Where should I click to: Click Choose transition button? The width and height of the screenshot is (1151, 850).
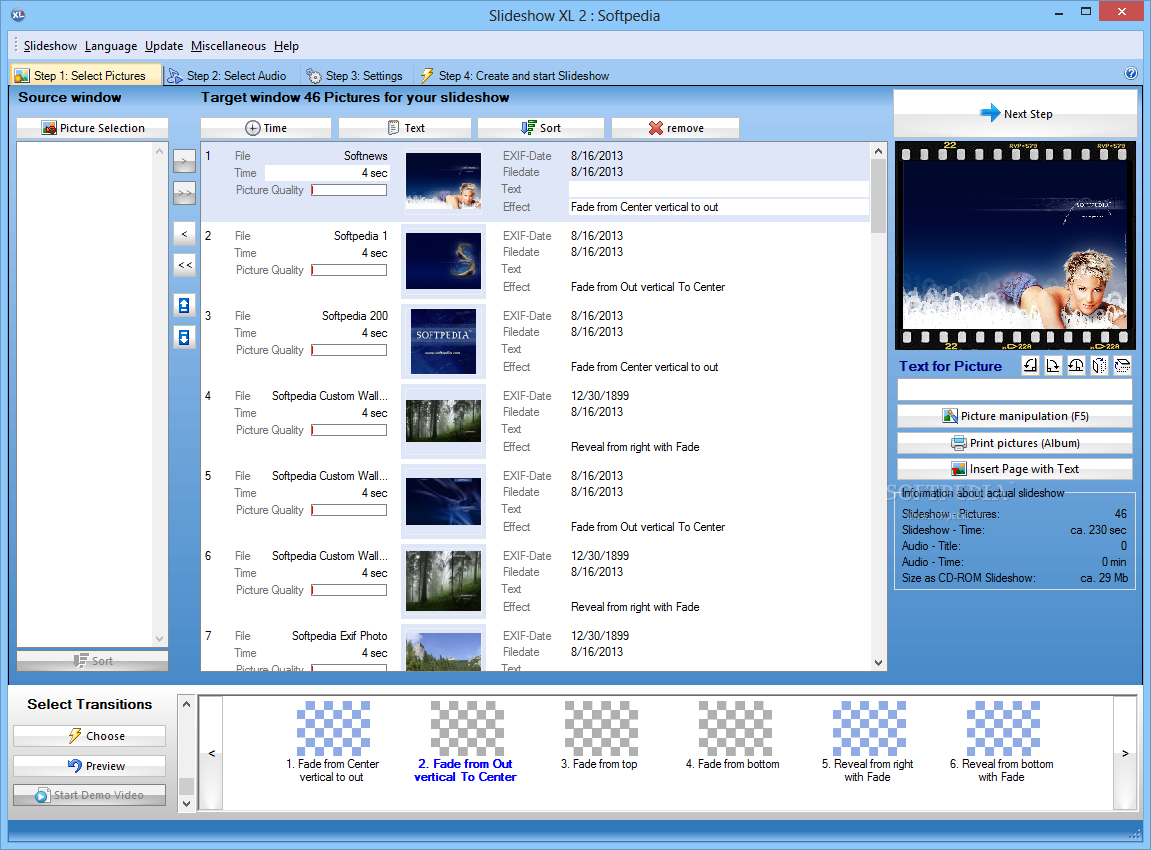(90, 735)
